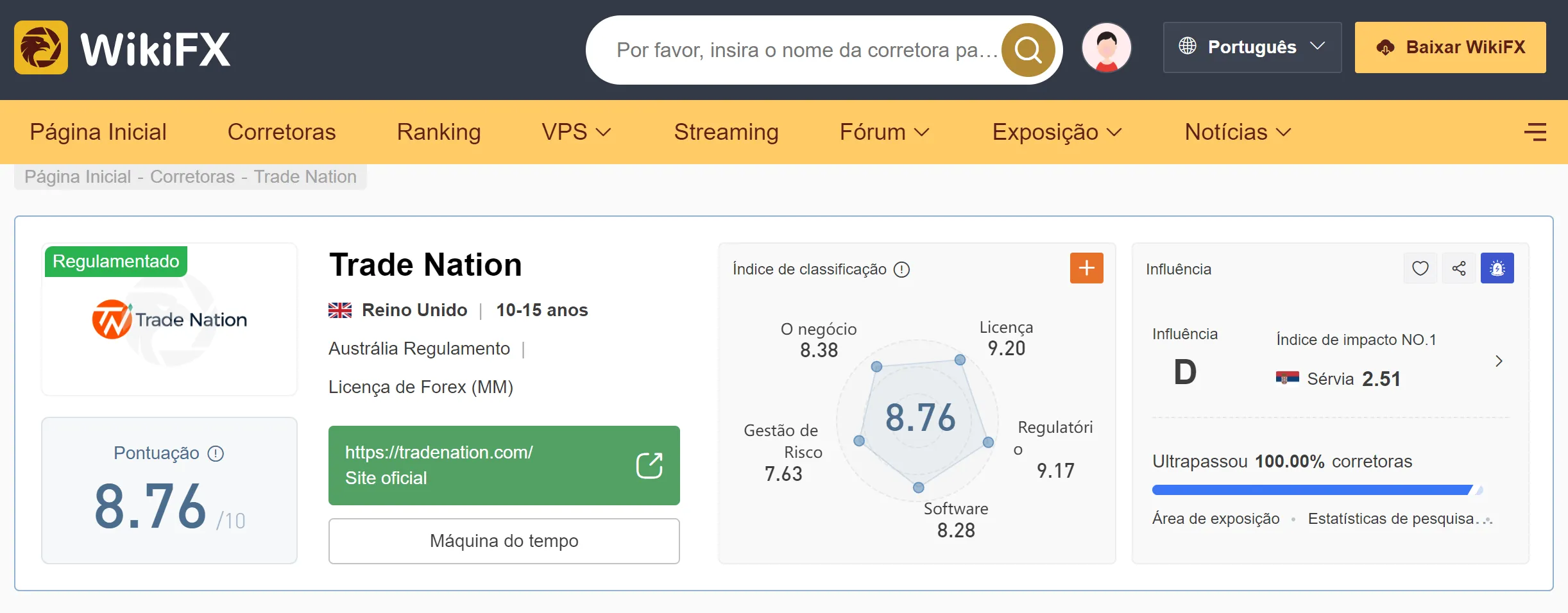Click the influence grade D
This screenshot has height=613, width=1568.
click(1185, 372)
